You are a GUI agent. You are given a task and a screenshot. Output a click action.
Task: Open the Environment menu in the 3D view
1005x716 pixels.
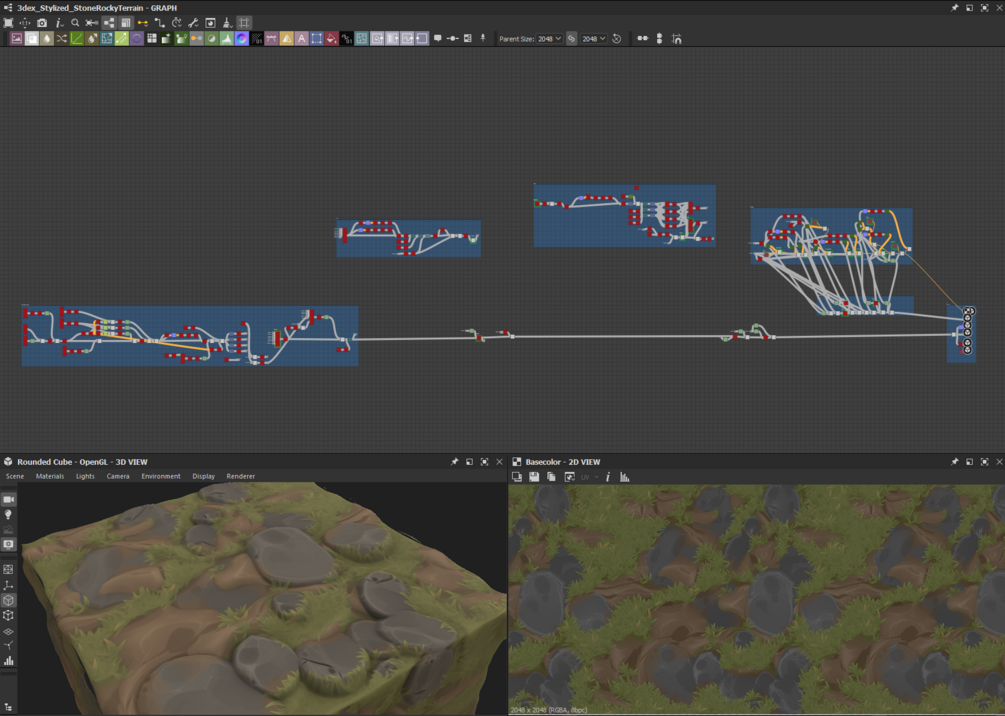pos(161,476)
